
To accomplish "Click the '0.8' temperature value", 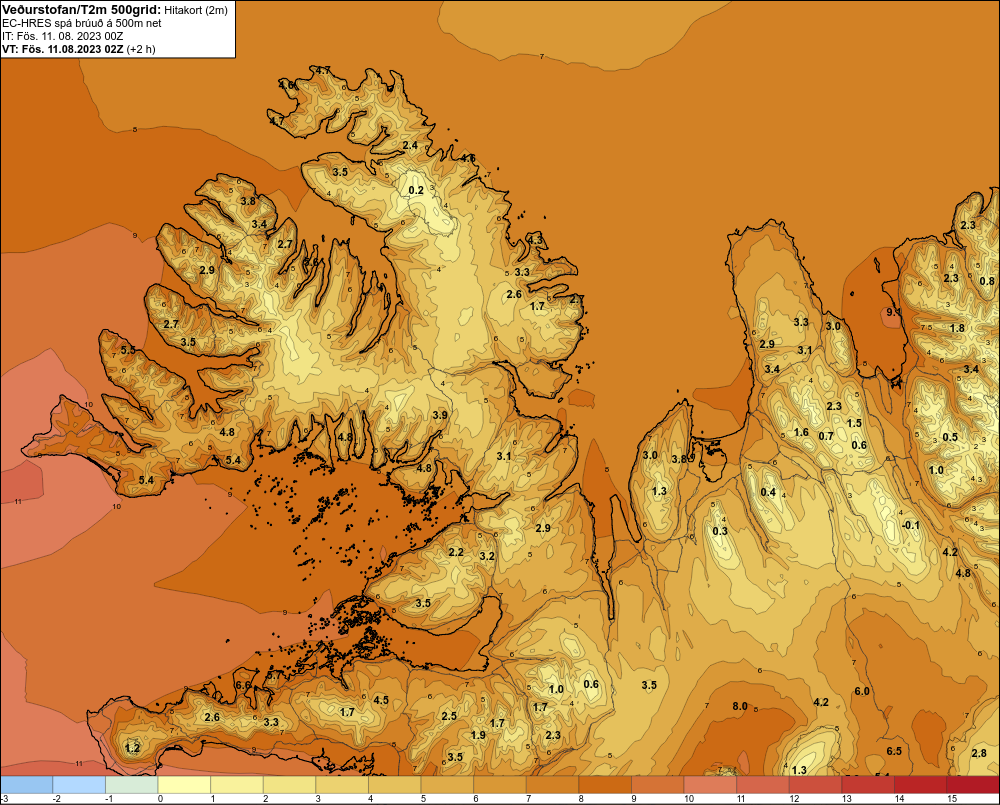I will 987,281.
